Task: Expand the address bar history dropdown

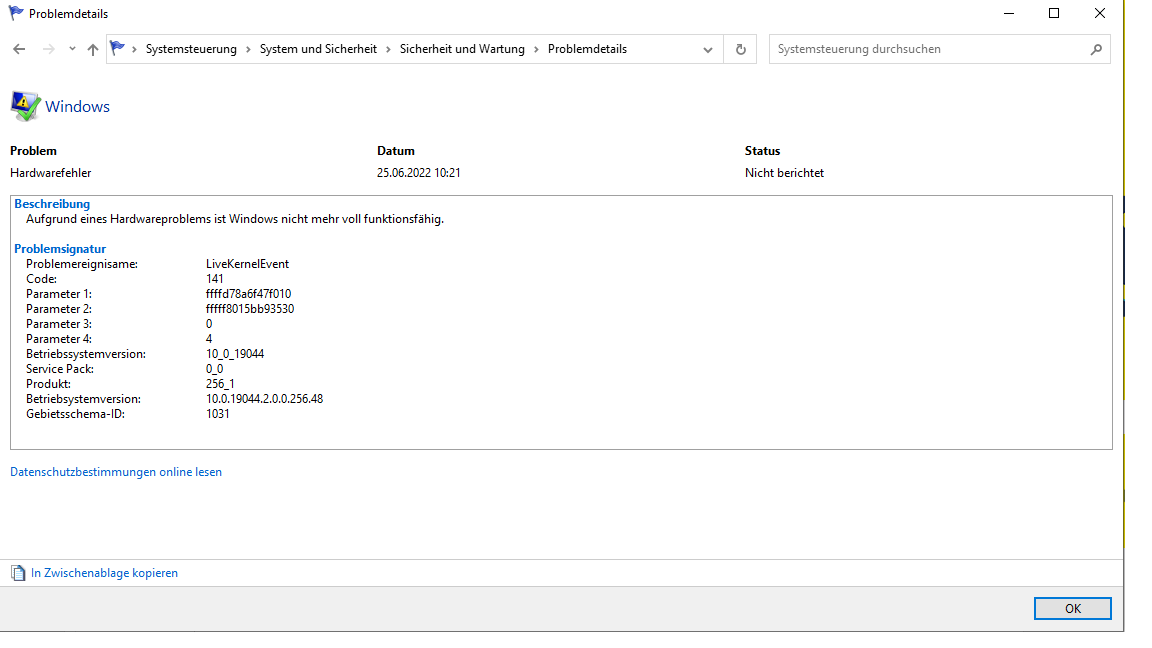Action: click(708, 49)
